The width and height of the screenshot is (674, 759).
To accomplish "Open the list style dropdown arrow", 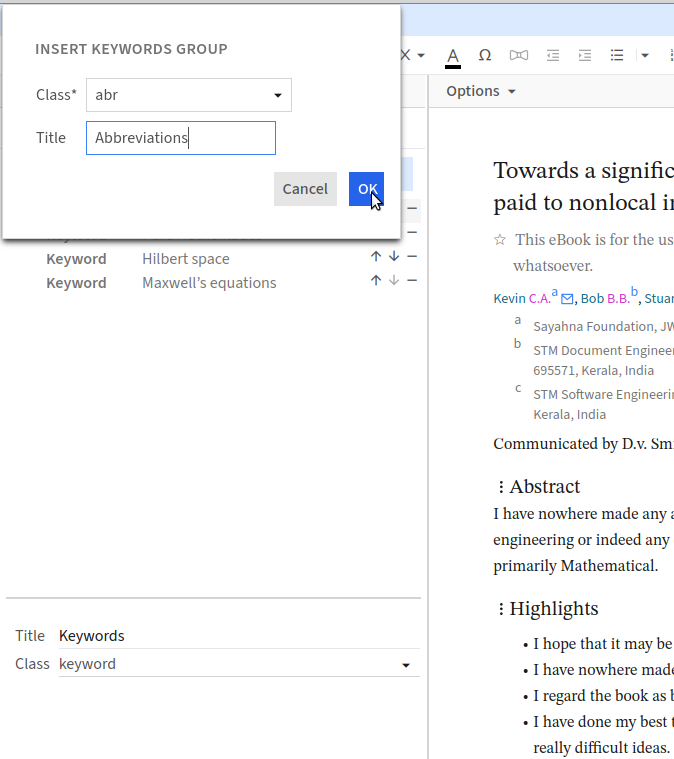I will click(x=645, y=55).
